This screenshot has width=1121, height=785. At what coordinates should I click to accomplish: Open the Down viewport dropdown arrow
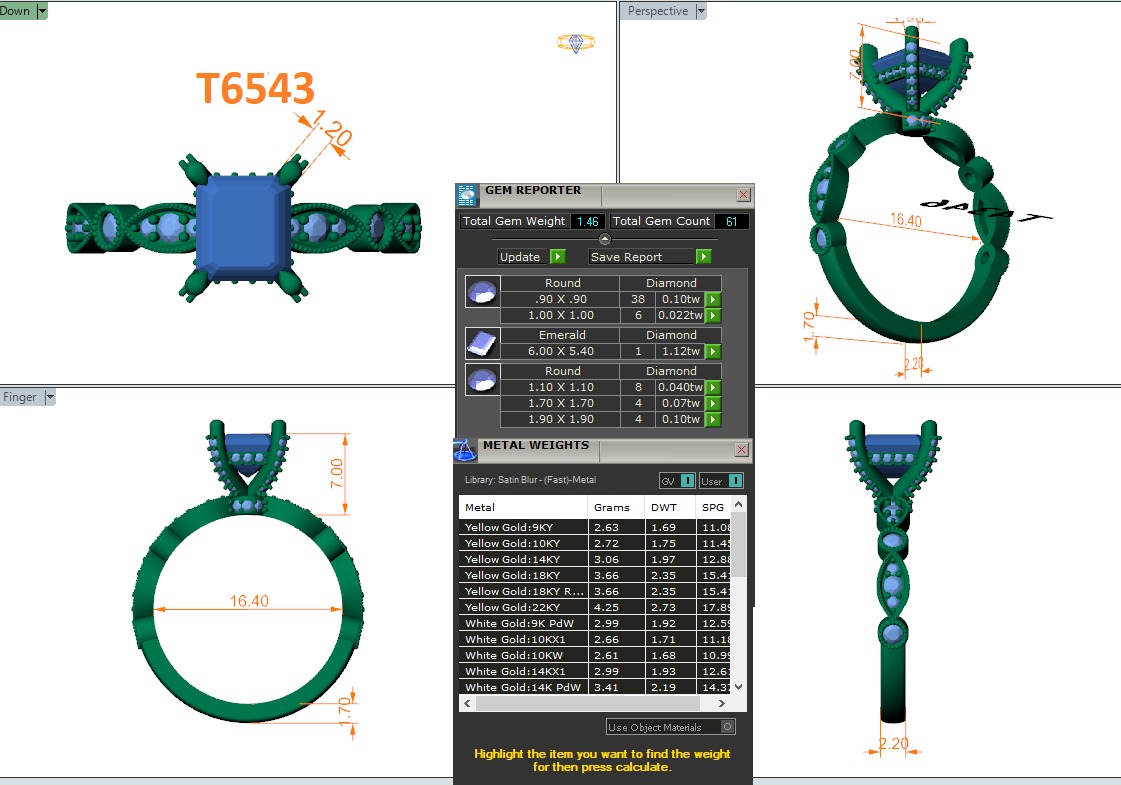pyautogui.click(x=42, y=11)
